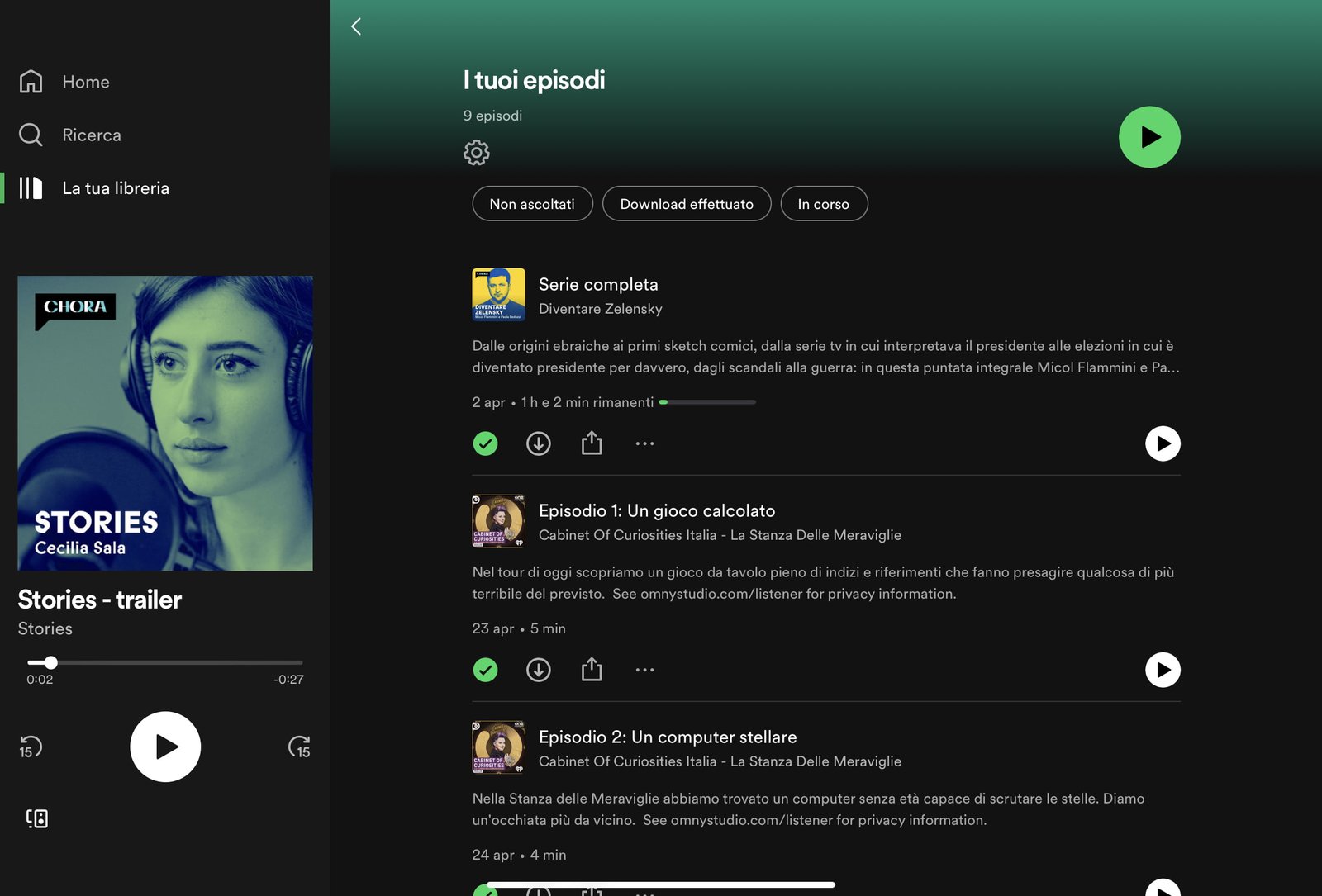Download Episodio 1: Un gioco calcolato
Viewport: 1322px width, 896px height.
click(538, 670)
